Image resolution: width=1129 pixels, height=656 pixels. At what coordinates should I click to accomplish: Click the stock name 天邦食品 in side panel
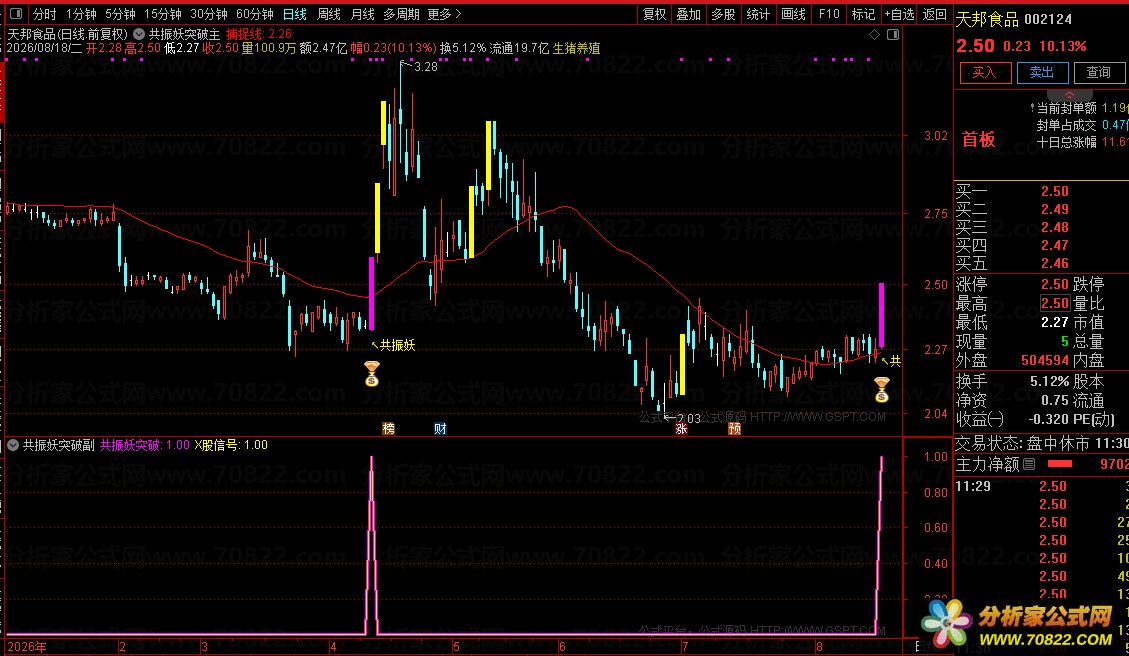[x=987, y=19]
